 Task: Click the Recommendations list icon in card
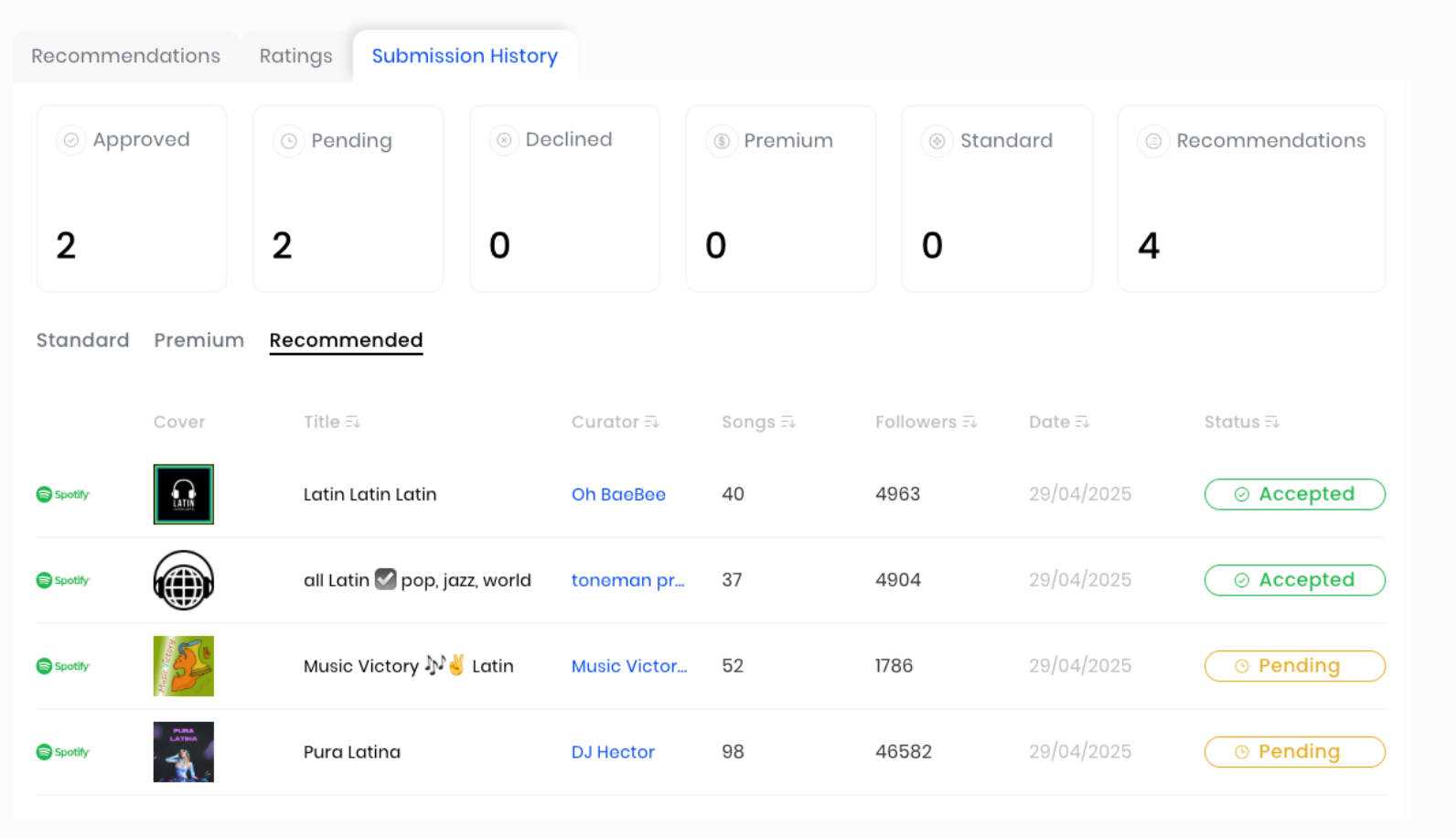[1153, 141]
